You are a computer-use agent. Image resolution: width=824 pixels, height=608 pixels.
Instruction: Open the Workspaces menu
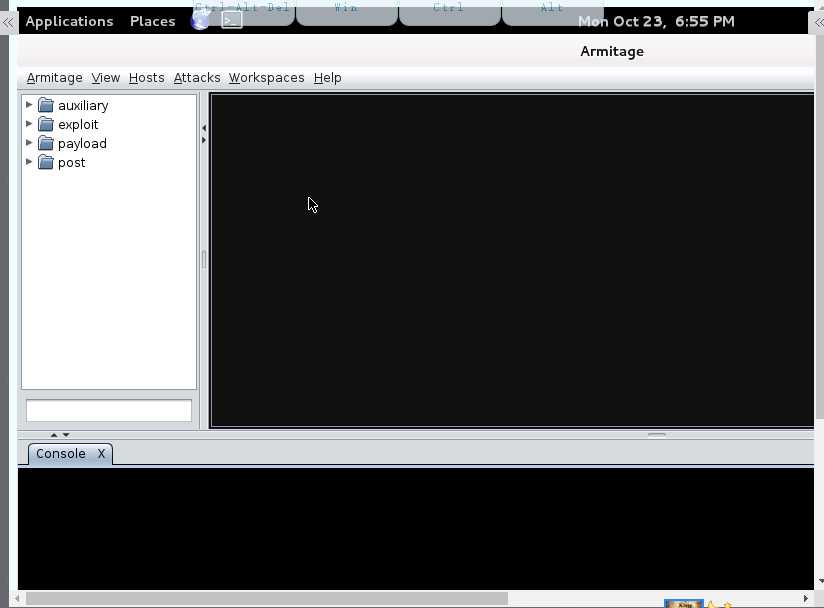tap(266, 78)
